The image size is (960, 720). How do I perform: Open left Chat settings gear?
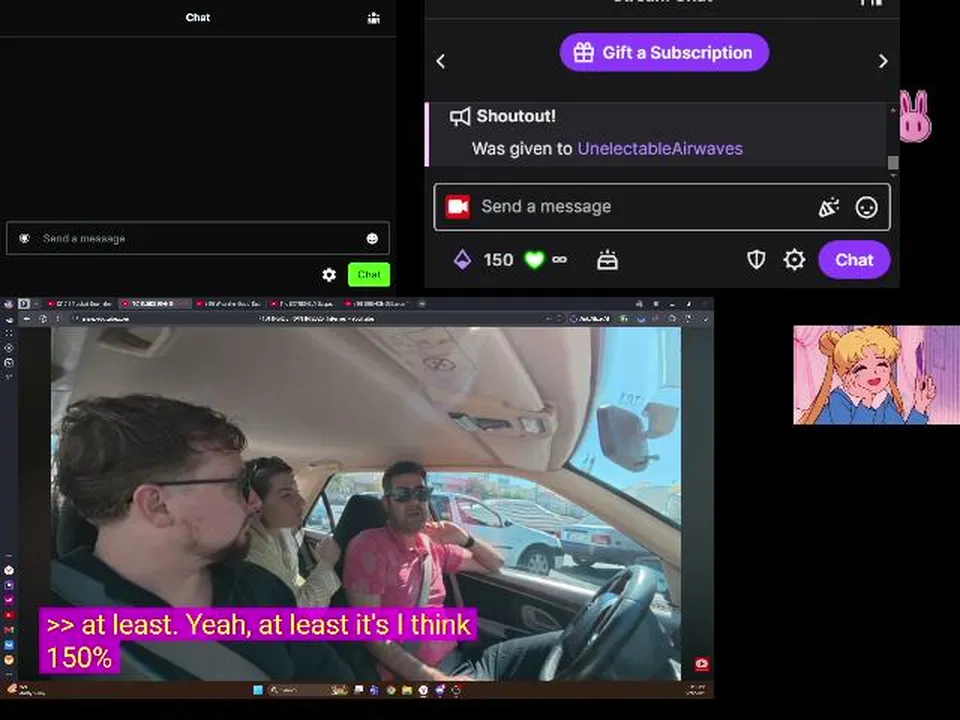click(x=329, y=275)
